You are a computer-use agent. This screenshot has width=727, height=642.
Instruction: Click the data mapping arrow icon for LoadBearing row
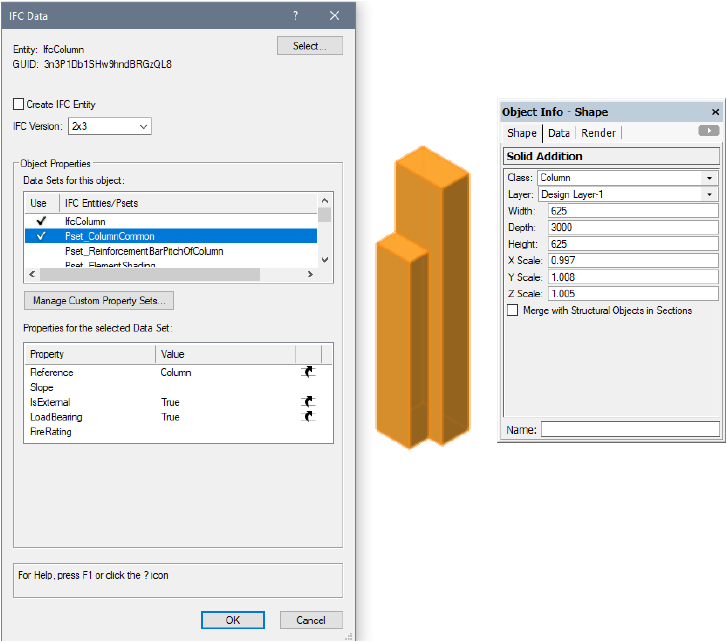(308, 416)
